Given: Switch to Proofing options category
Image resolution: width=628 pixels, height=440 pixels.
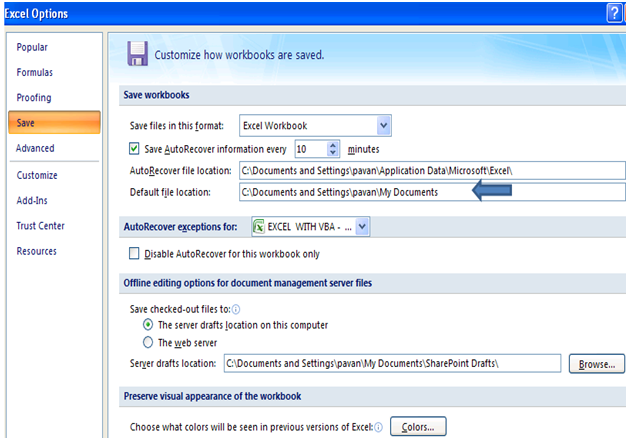Looking at the screenshot, I should click(x=34, y=98).
